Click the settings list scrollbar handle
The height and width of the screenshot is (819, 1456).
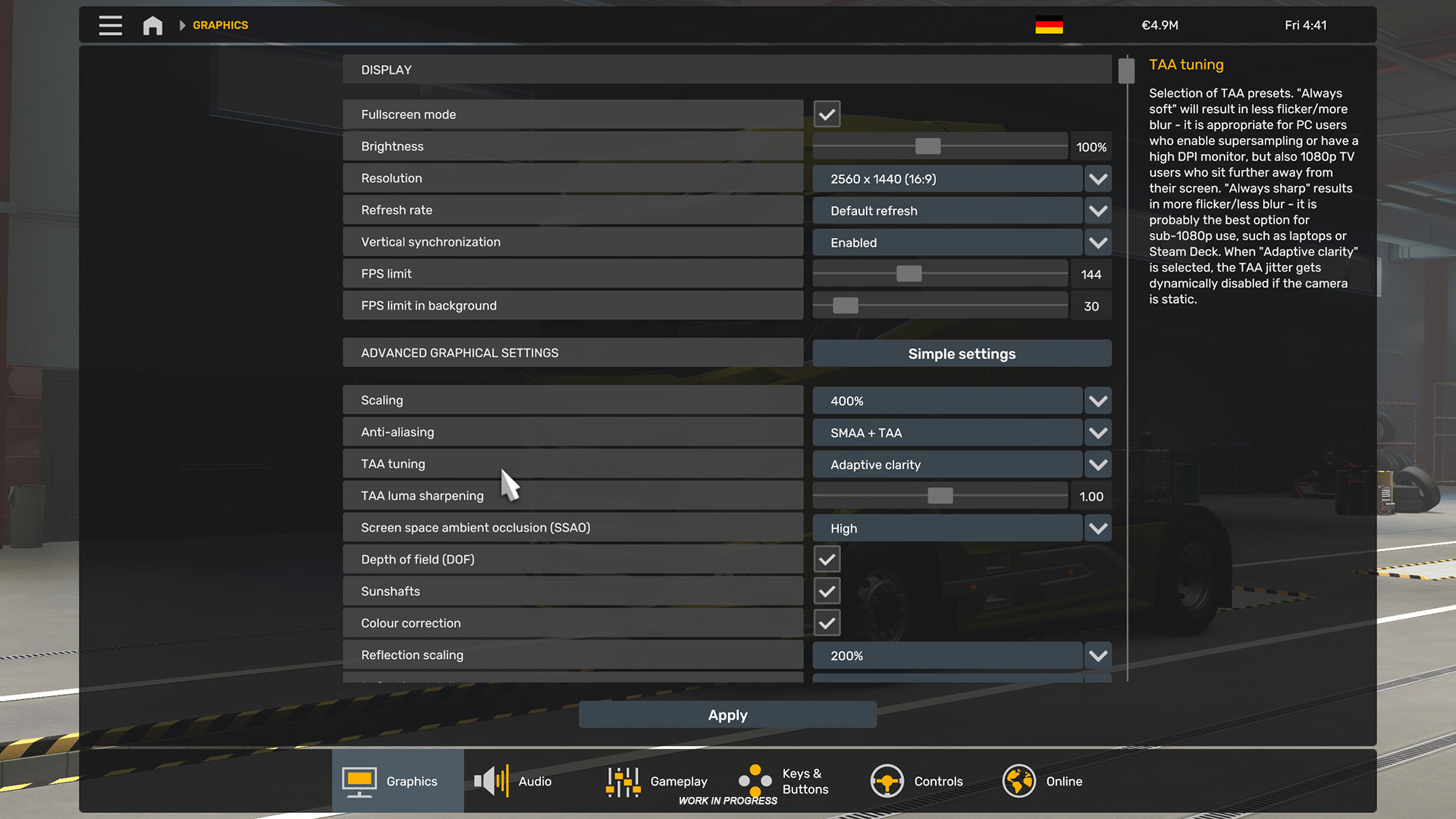(x=1126, y=71)
